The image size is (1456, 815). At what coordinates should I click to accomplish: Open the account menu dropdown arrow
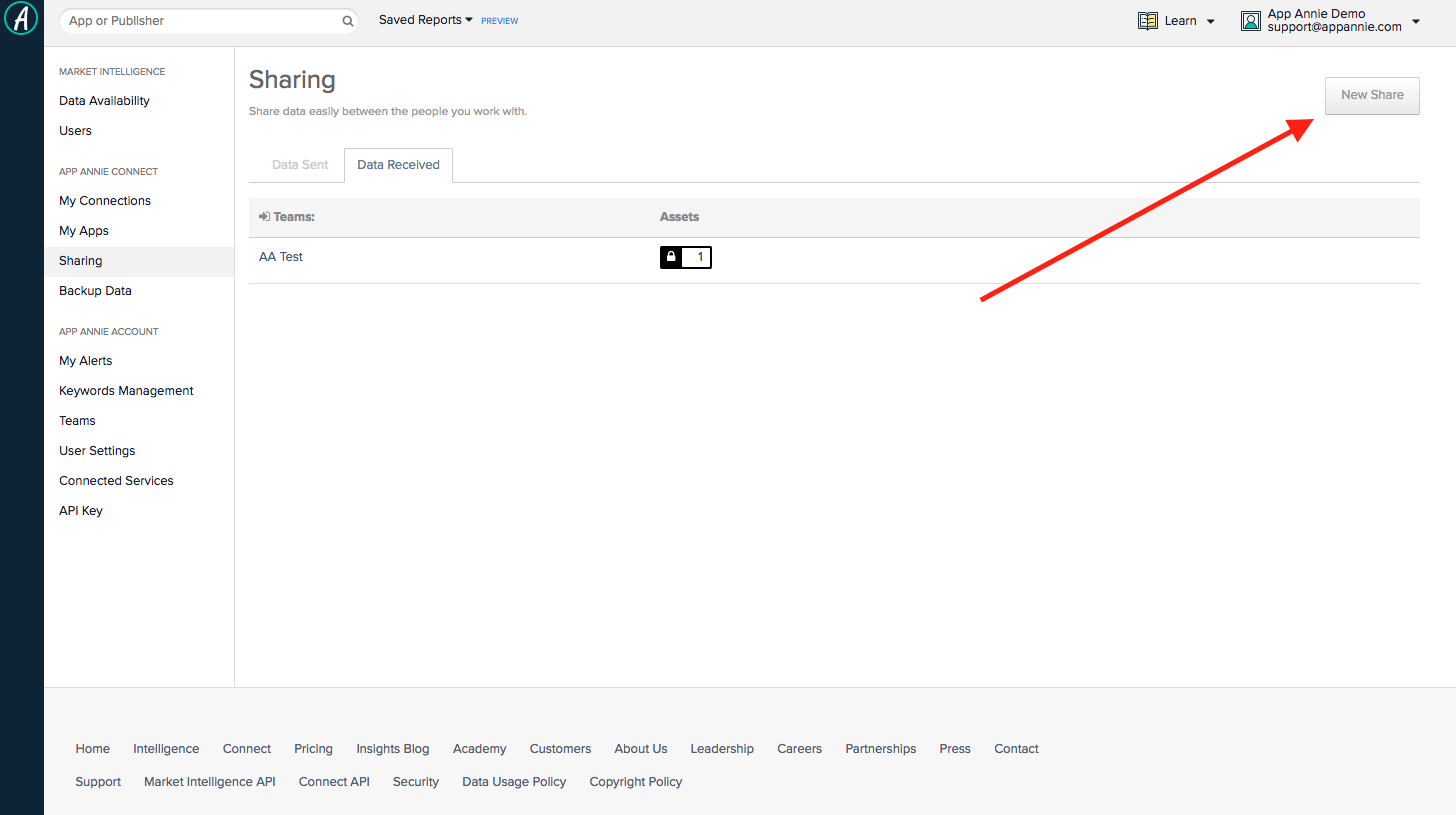click(x=1416, y=22)
